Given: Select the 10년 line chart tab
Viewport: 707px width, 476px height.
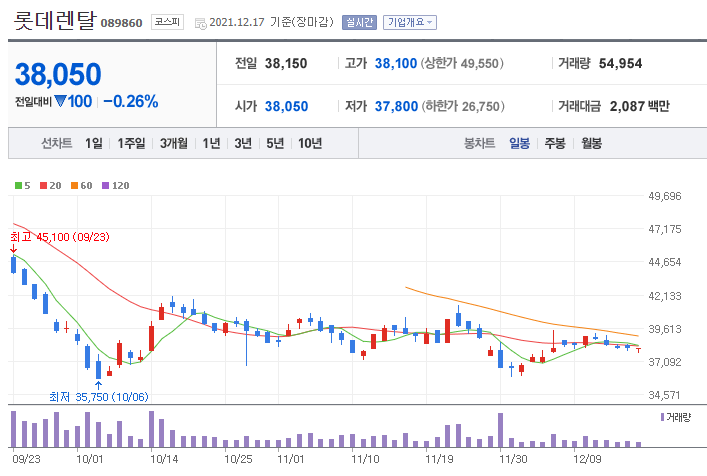Looking at the screenshot, I should pos(310,143).
